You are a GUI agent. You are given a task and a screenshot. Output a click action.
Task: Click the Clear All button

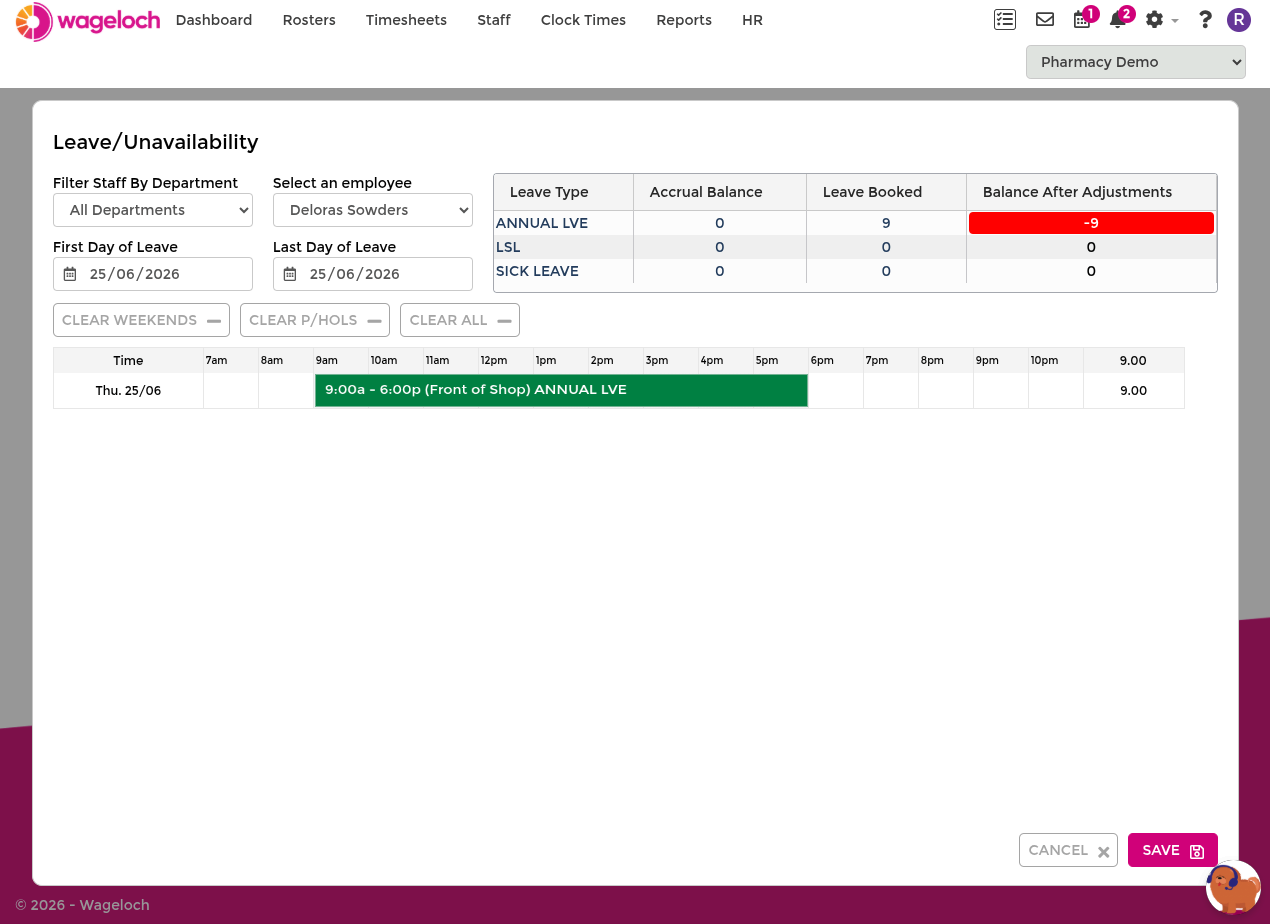(460, 320)
